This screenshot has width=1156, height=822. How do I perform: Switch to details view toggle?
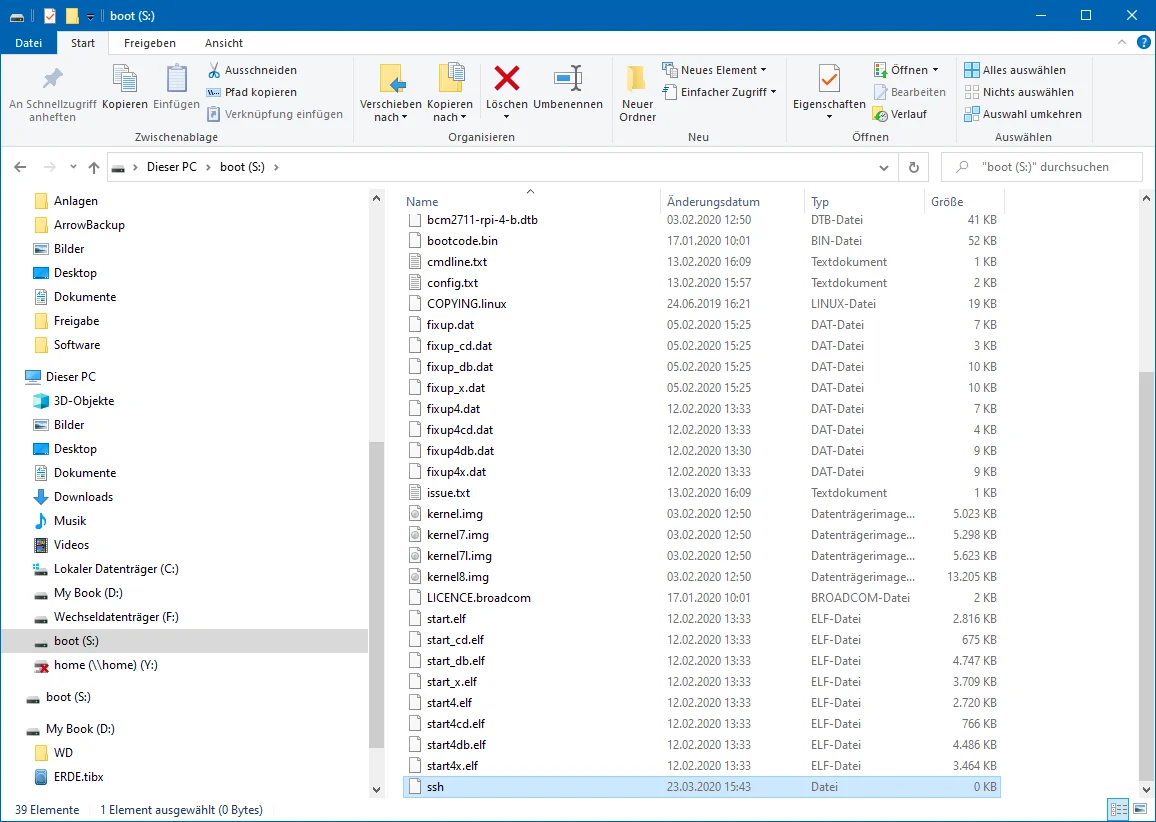click(x=1119, y=809)
